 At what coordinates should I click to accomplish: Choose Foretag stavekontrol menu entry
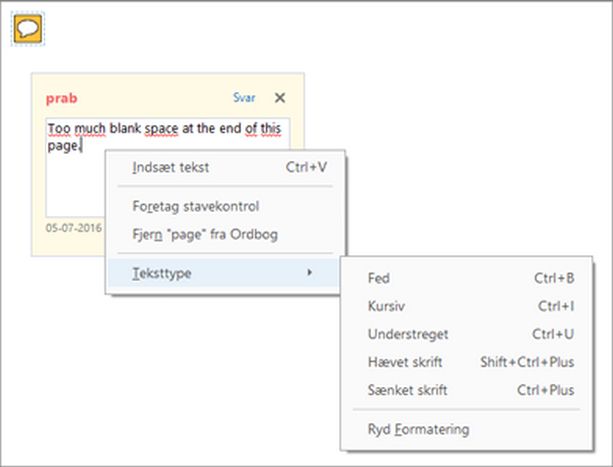coord(196,206)
